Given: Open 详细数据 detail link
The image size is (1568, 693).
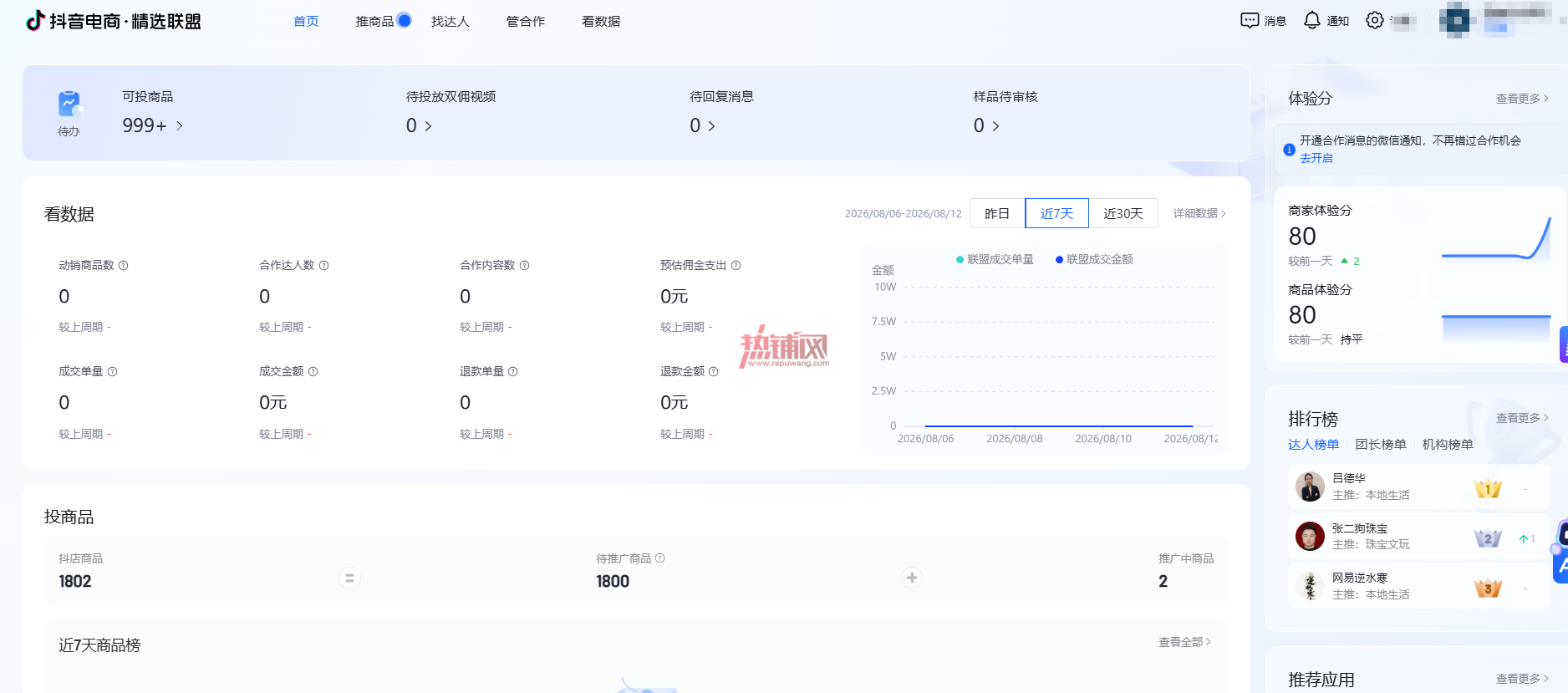Looking at the screenshot, I should (x=1199, y=214).
